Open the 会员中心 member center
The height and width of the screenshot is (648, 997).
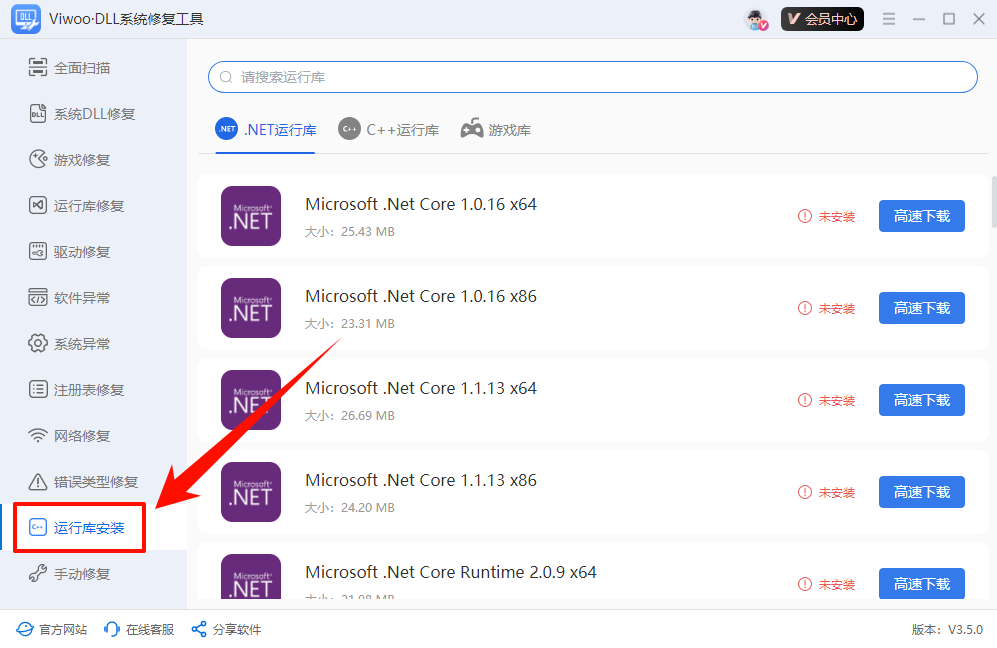pyautogui.click(x=822, y=19)
